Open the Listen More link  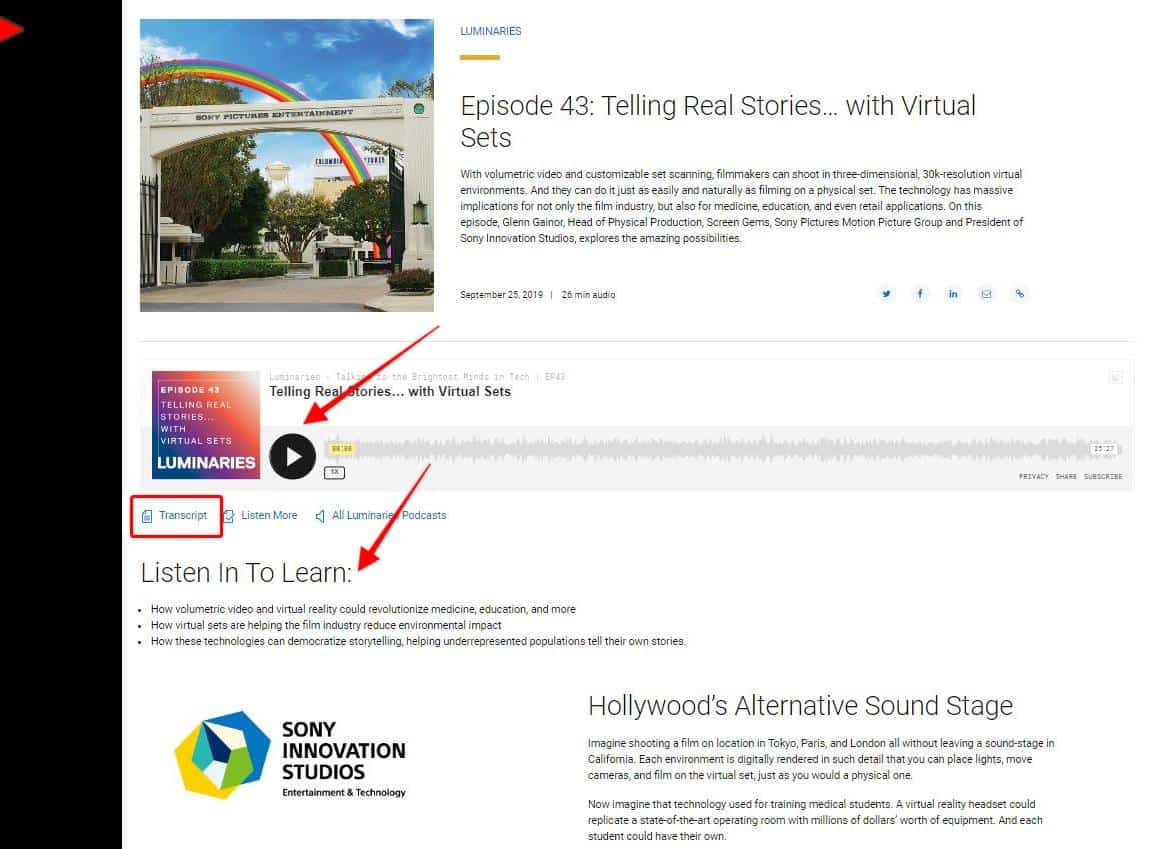coord(270,515)
